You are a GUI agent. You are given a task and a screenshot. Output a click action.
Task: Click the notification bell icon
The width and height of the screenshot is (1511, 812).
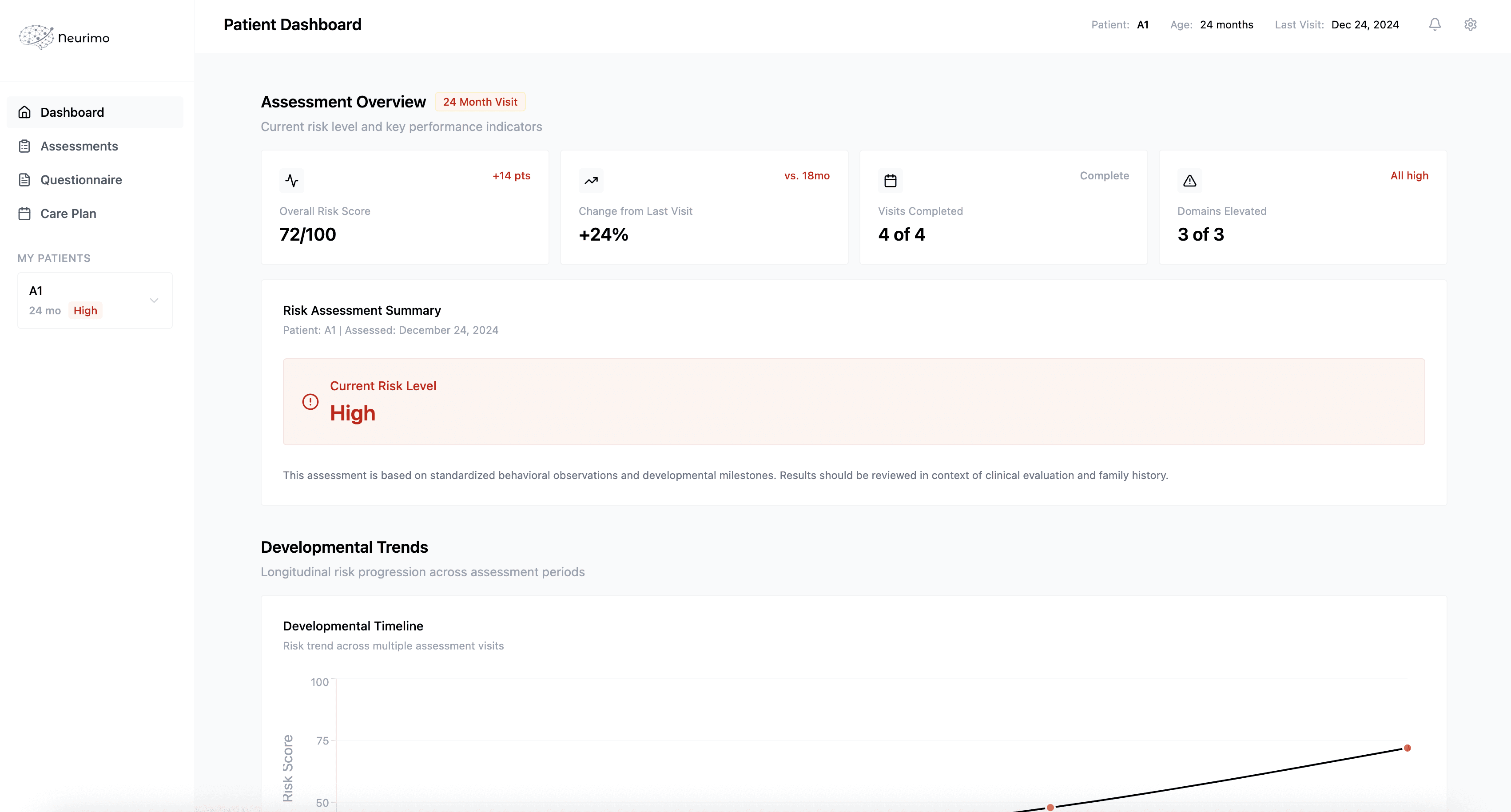coord(1435,24)
